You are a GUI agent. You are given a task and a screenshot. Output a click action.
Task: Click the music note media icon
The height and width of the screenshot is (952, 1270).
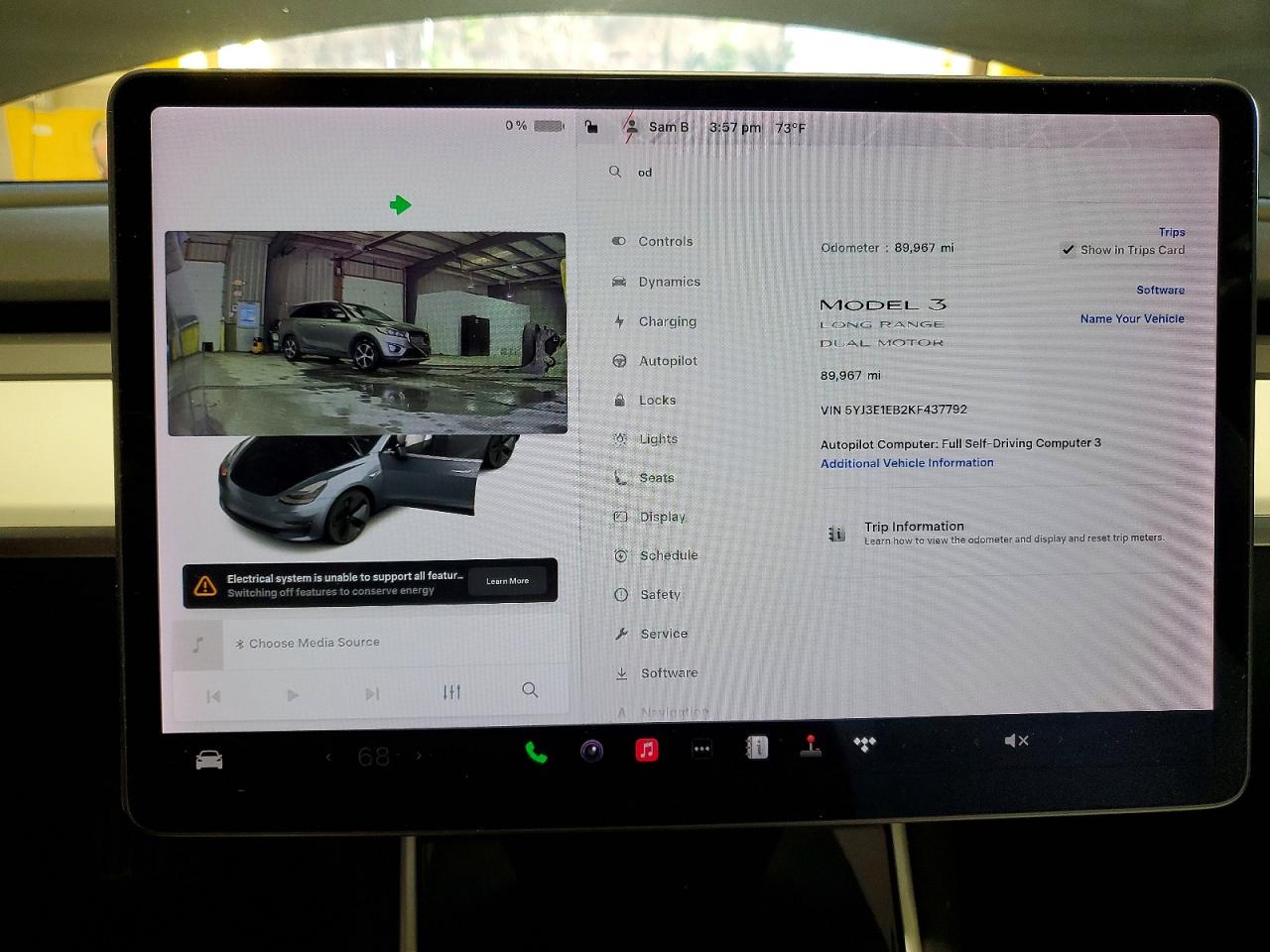pyautogui.click(x=197, y=646)
